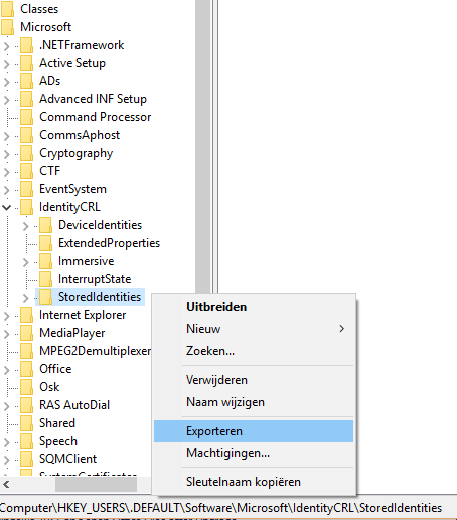Collapse the IdentityCRL key

[7, 208]
